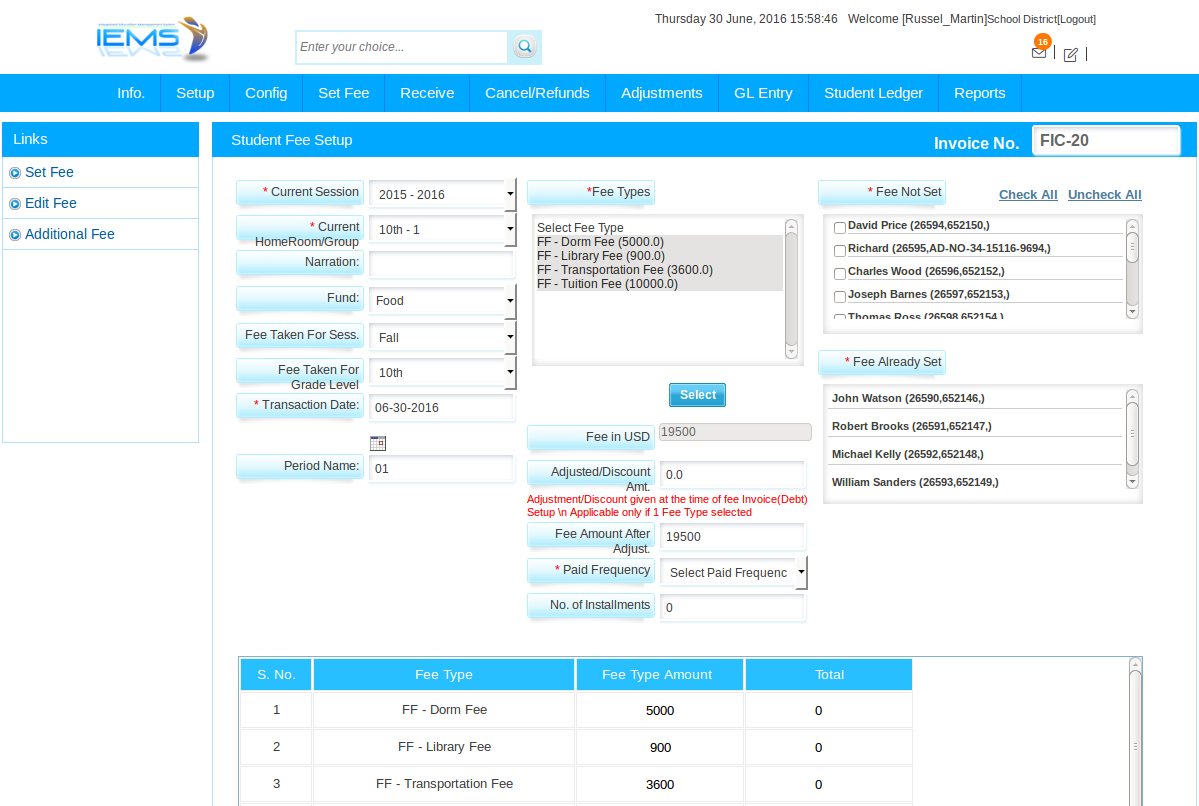Click the compose/edit pencil icon
The height and width of the screenshot is (806, 1199).
pyautogui.click(x=1071, y=54)
